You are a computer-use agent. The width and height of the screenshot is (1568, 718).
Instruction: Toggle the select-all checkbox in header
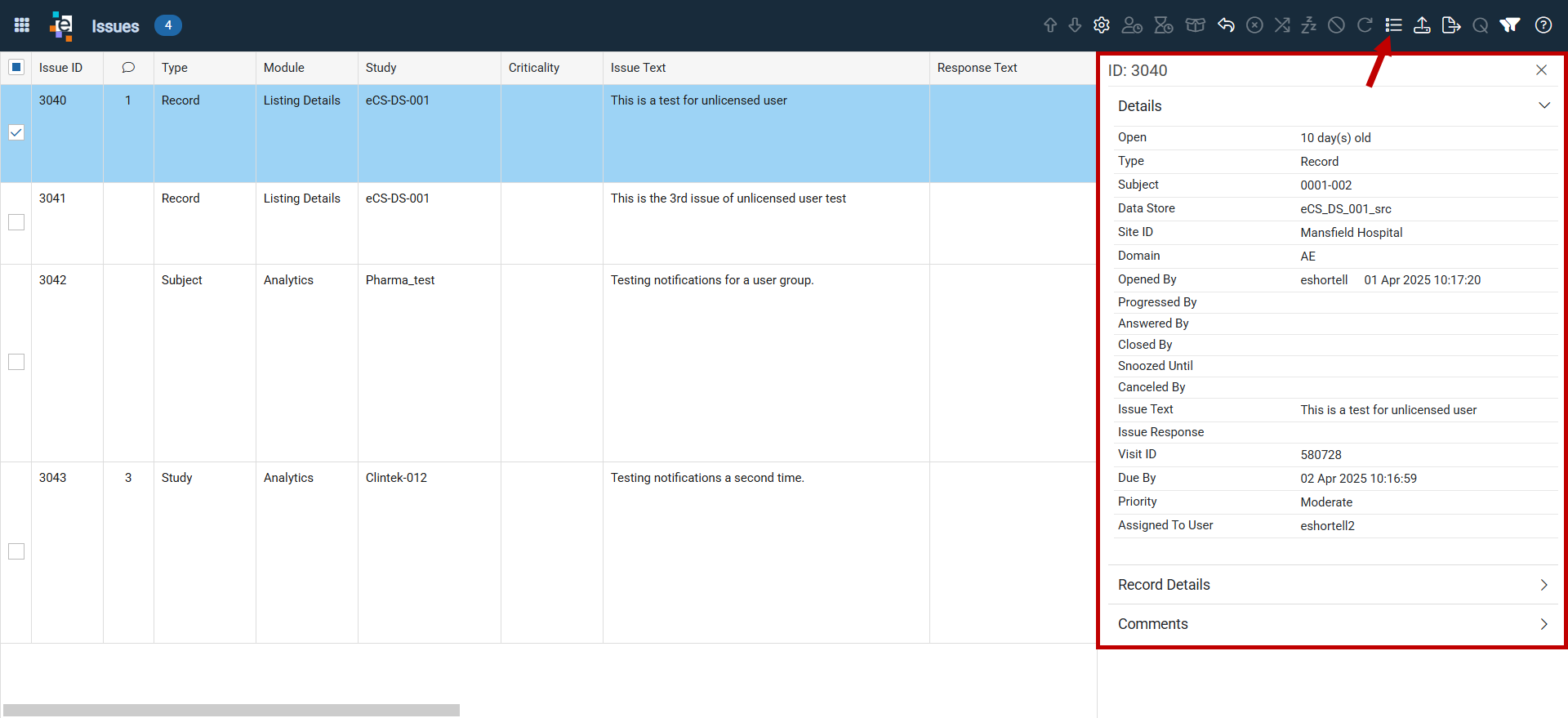point(16,67)
